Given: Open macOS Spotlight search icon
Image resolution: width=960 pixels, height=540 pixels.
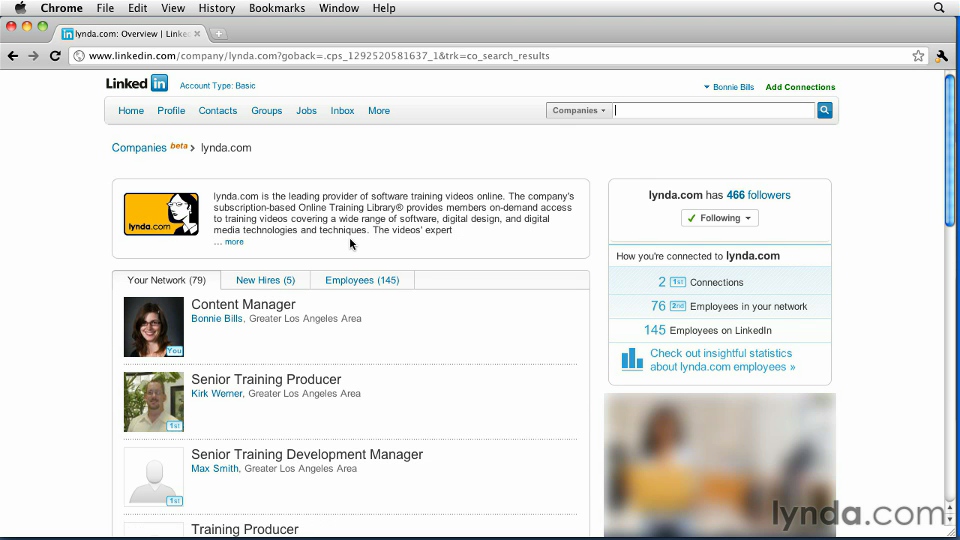Looking at the screenshot, I should pos(939,8).
